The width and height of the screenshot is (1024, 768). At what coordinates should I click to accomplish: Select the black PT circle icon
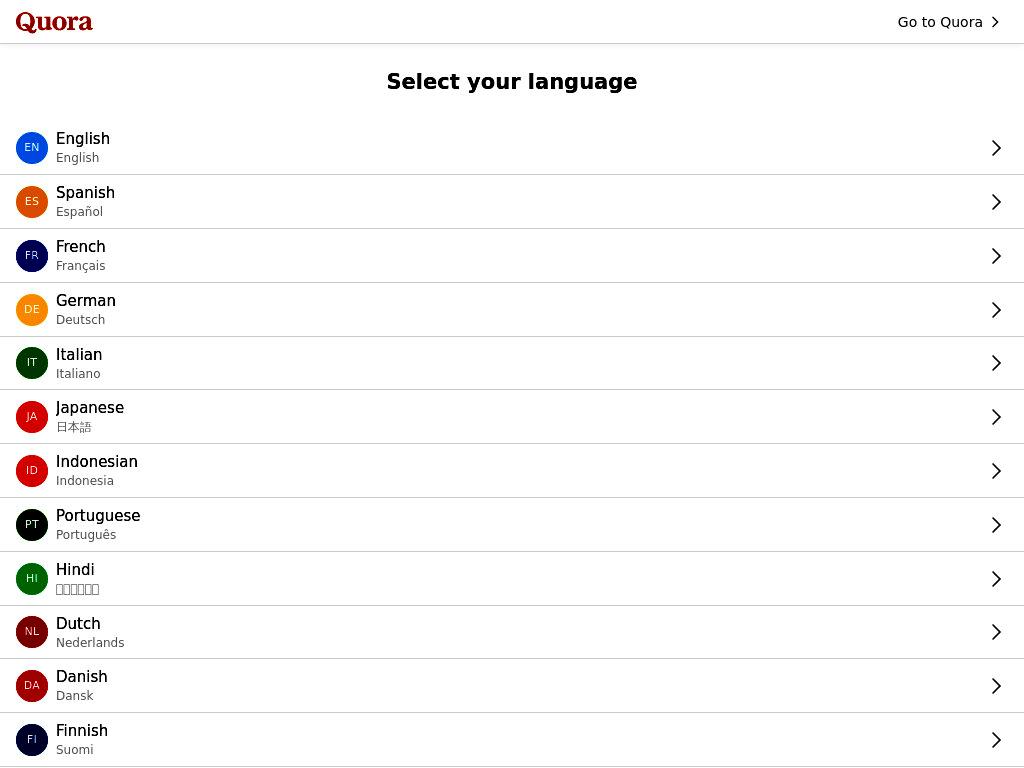[x=31, y=524]
